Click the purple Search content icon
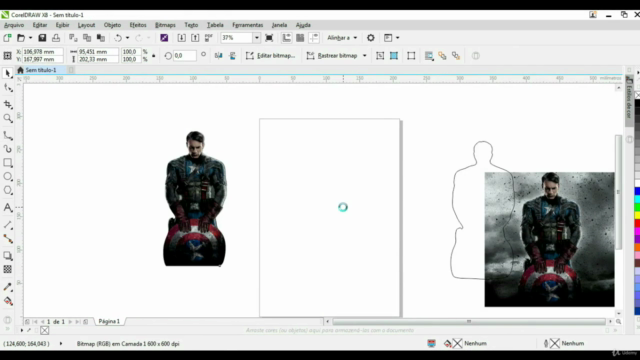Viewport: 640px width, 360px height. [x=164, y=38]
